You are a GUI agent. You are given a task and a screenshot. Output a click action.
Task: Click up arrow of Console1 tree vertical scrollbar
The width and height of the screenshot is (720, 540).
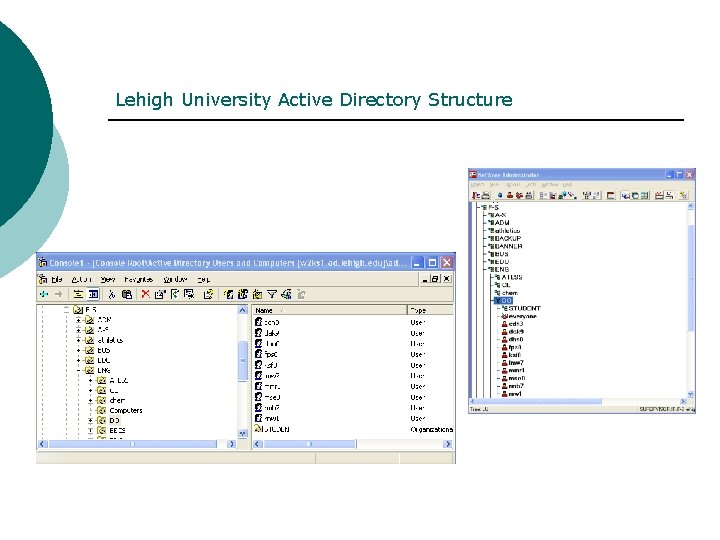[x=243, y=310]
